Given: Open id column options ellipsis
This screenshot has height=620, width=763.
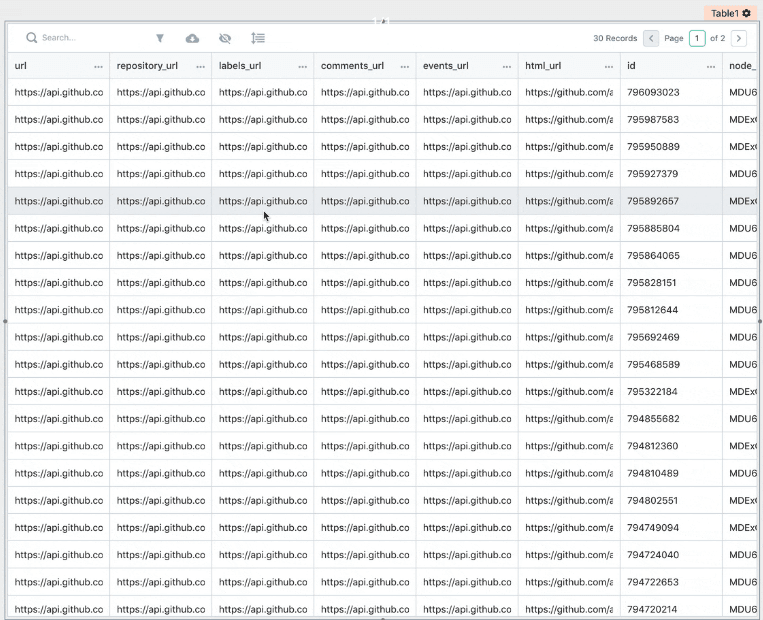Looking at the screenshot, I should [711, 67].
